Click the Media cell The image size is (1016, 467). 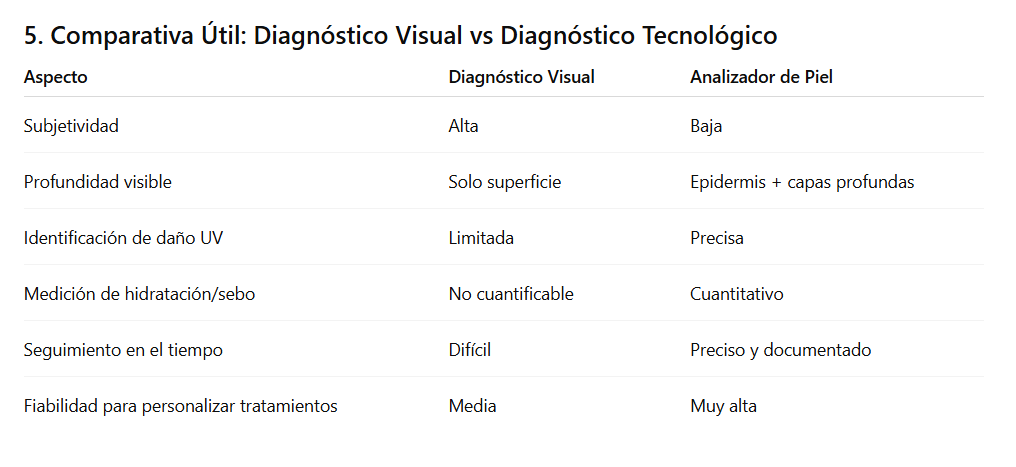click(472, 406)
